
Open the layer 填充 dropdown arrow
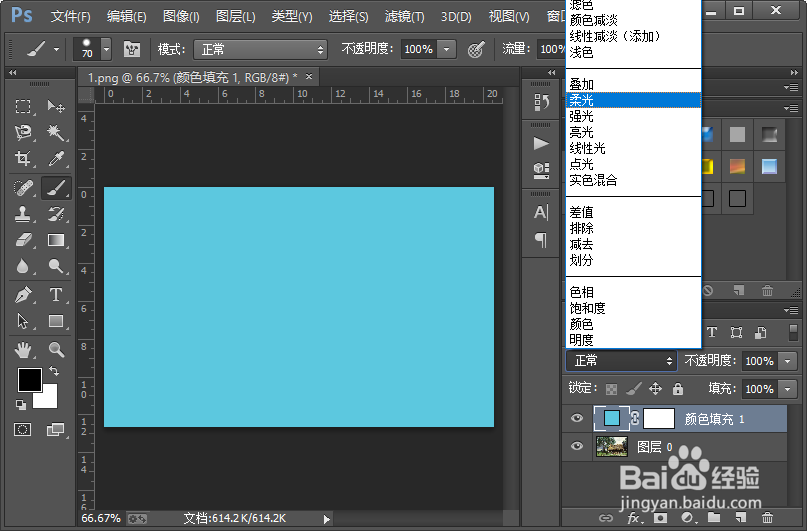[x=787, y=389]
